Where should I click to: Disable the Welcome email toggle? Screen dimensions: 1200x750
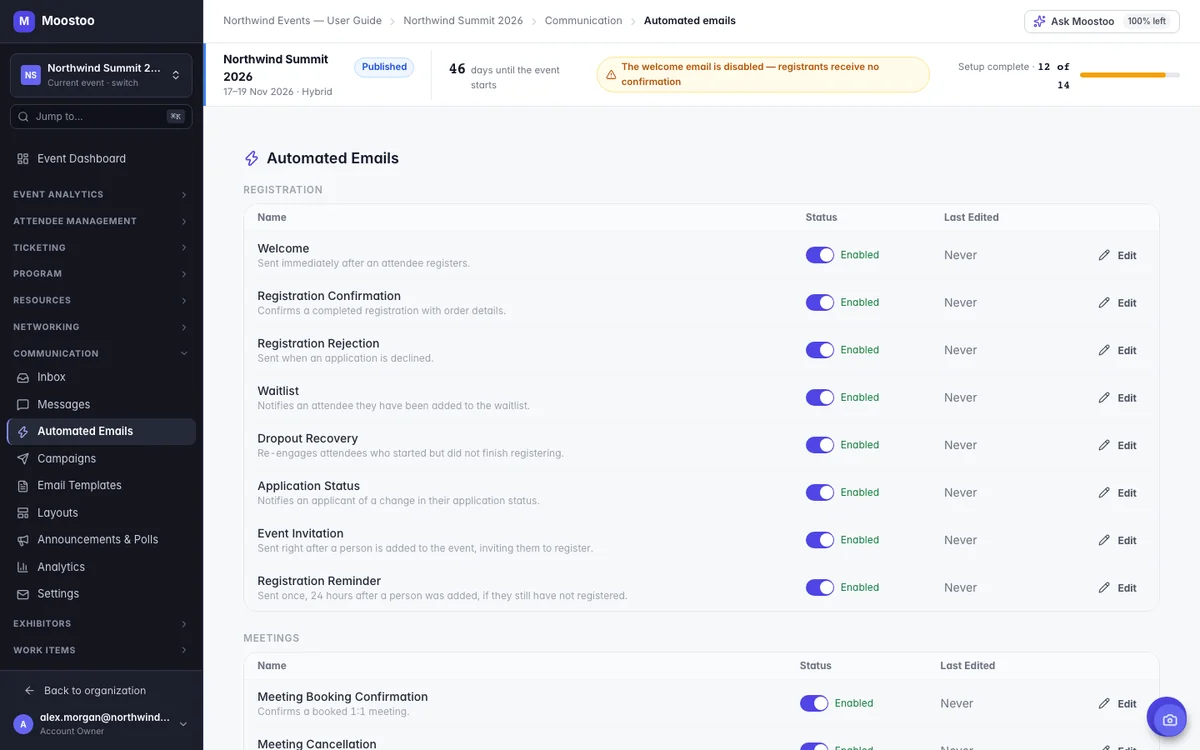[x=820, y=255]
